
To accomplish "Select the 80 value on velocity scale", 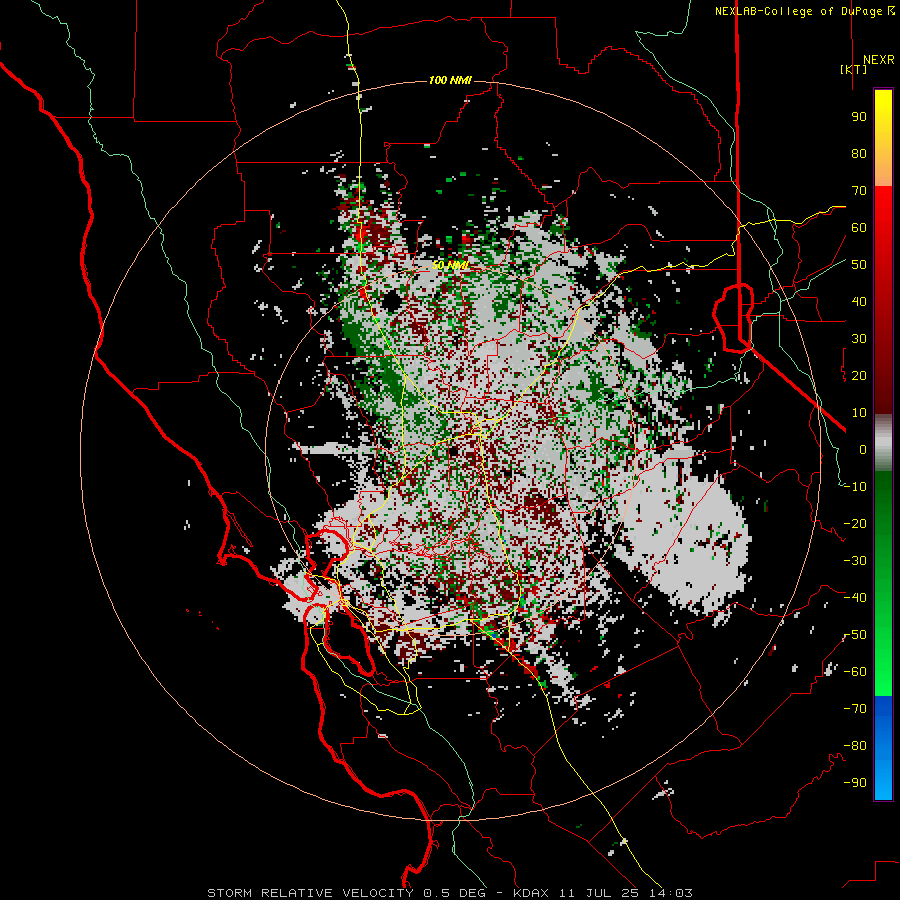I will click(x=859, y=153).
